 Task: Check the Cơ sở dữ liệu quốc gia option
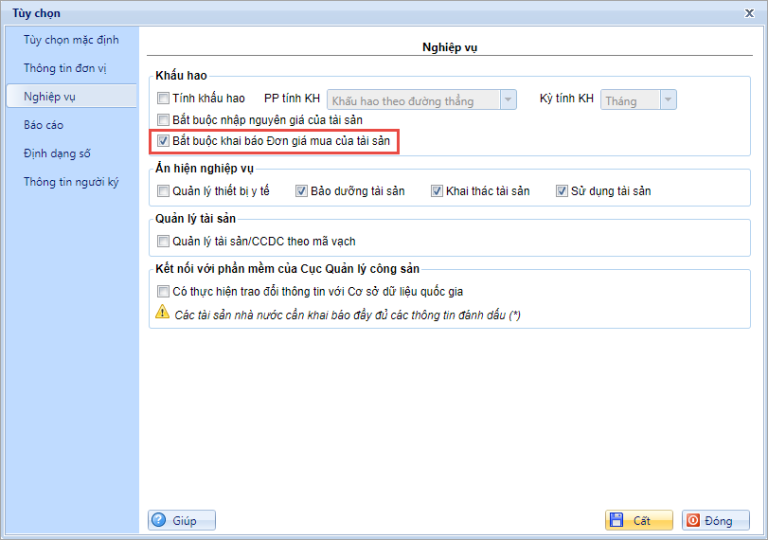tap(164, 292)
